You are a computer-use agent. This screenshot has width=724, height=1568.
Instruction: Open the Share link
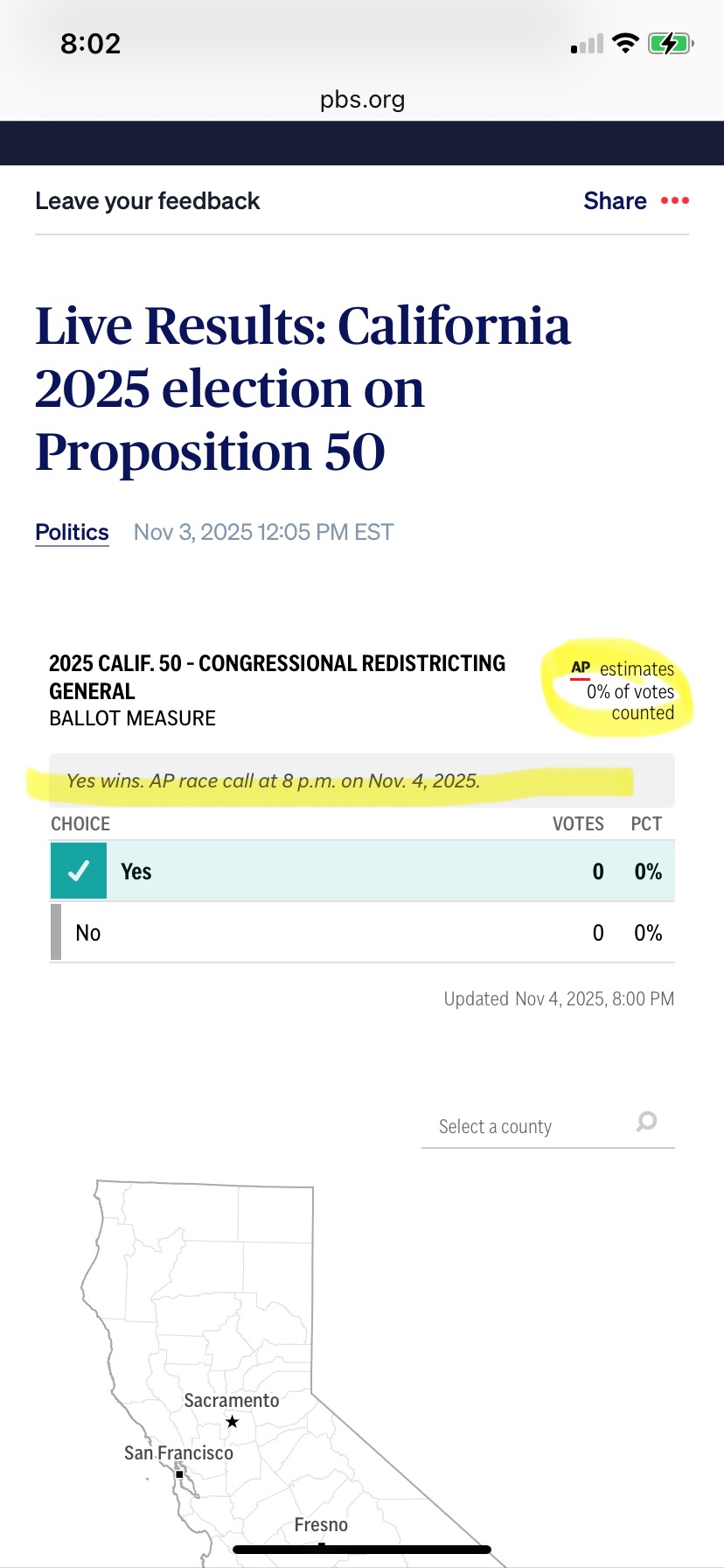[615, 201]
